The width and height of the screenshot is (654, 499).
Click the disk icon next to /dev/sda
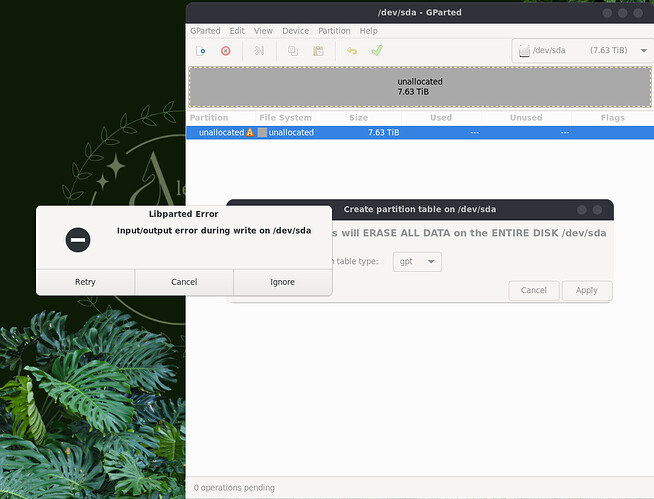click(524, 51)
